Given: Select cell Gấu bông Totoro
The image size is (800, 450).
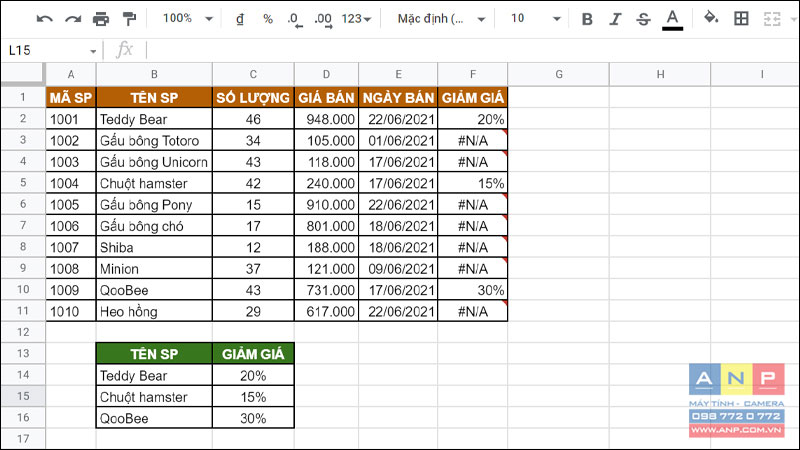Looking at the screenshot, I should (x=154, y=140).
